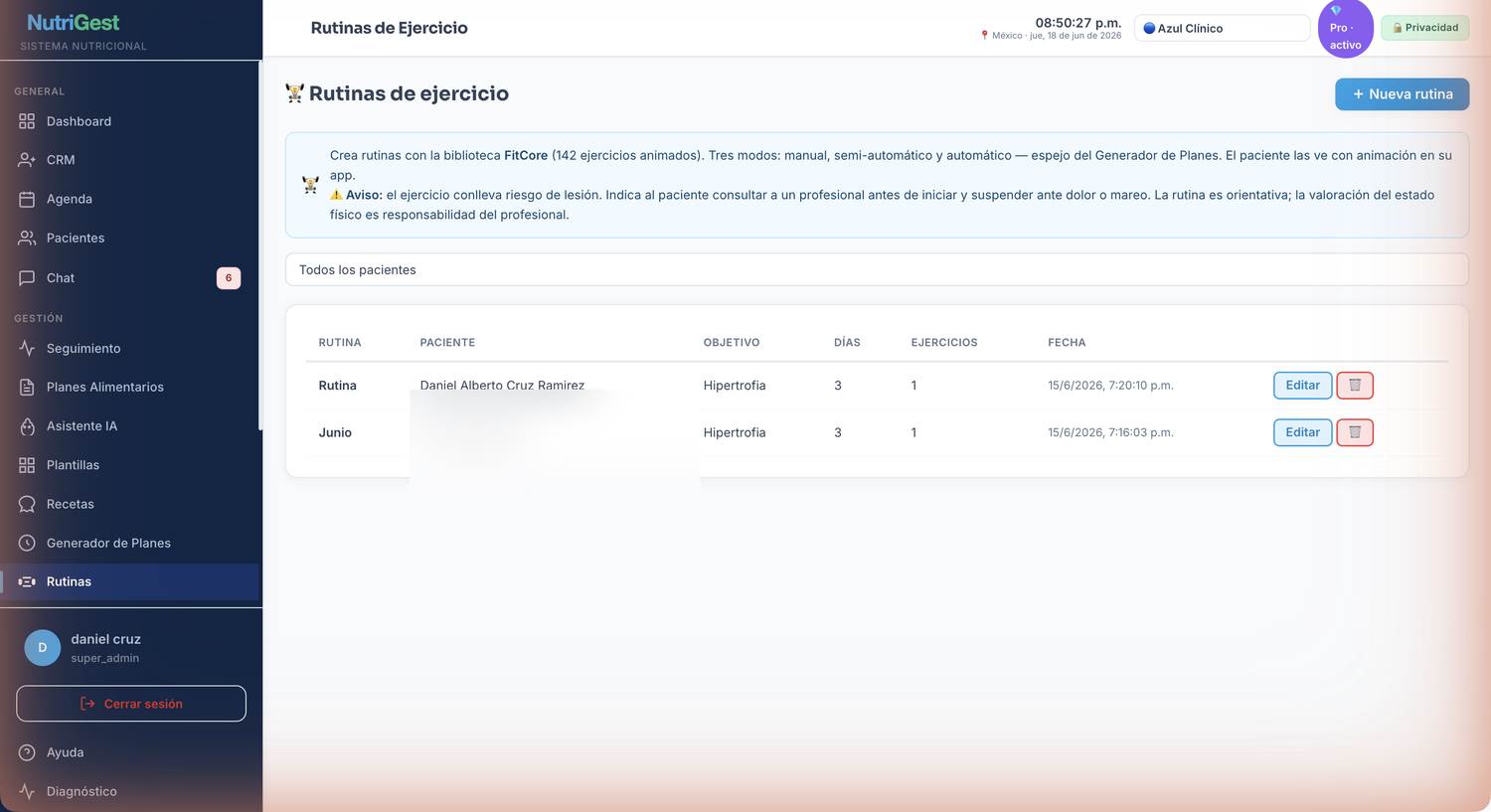Edit the routine named Junio
The height and width of the screenshot is (812, 1491).
point(1302,432)
